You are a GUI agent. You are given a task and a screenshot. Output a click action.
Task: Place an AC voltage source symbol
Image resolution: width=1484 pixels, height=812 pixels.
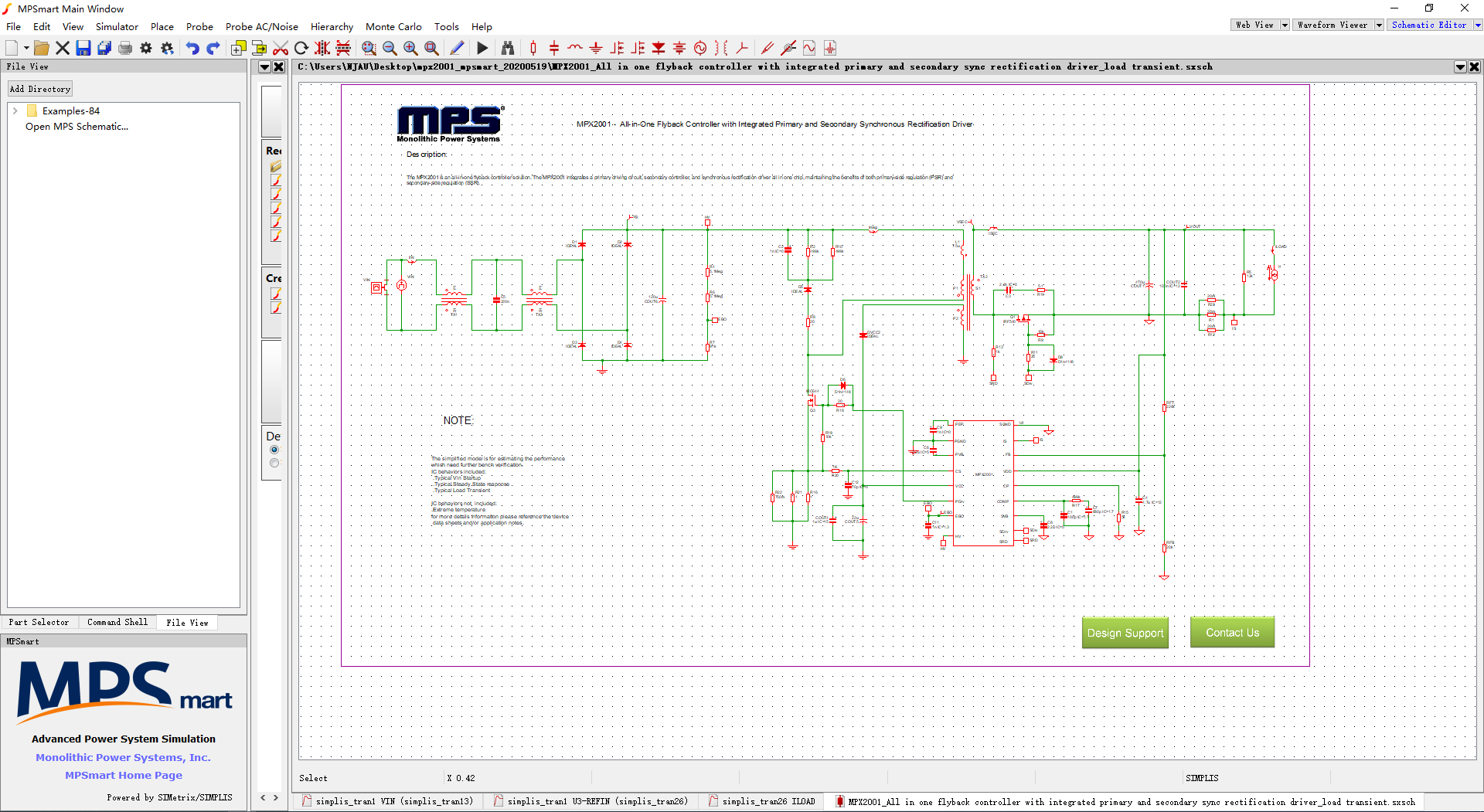[700, 48]
